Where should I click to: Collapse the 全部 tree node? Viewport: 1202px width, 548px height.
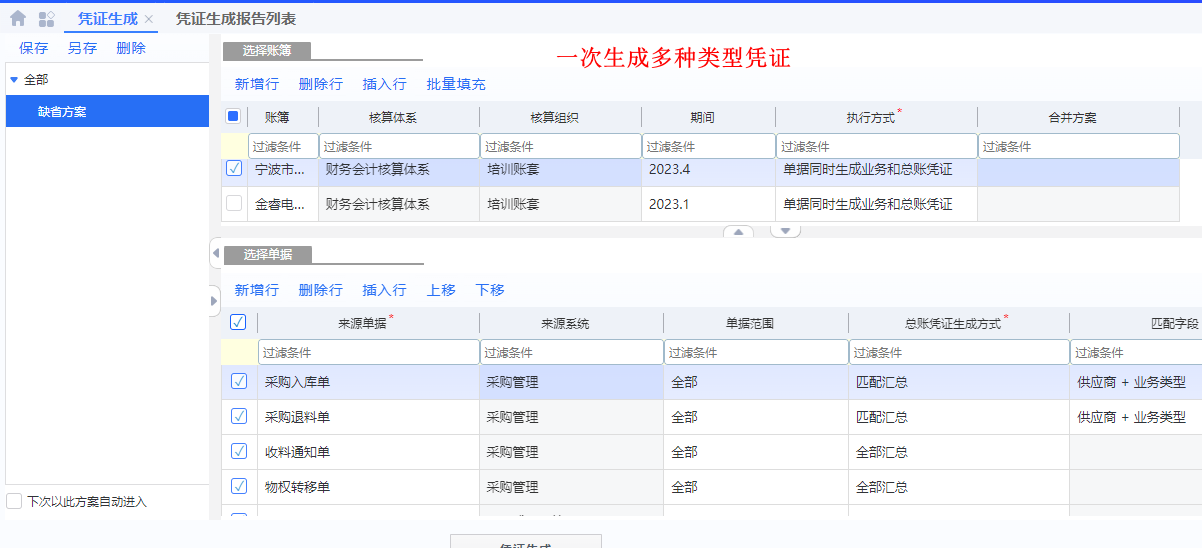coord(14,80)
